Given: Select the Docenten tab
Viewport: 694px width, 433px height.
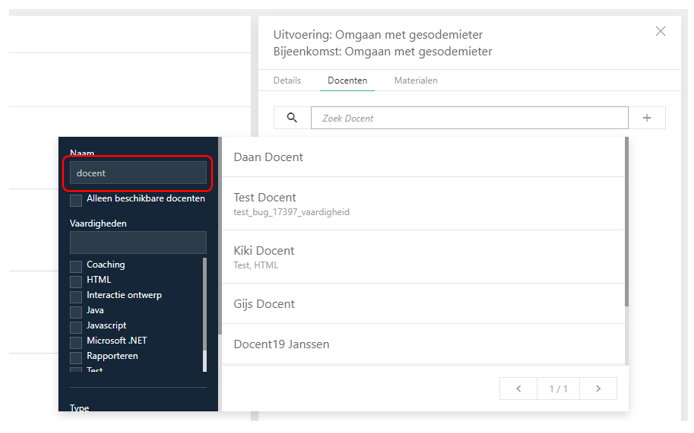Looking at the screenshot, I should point(347,80).
